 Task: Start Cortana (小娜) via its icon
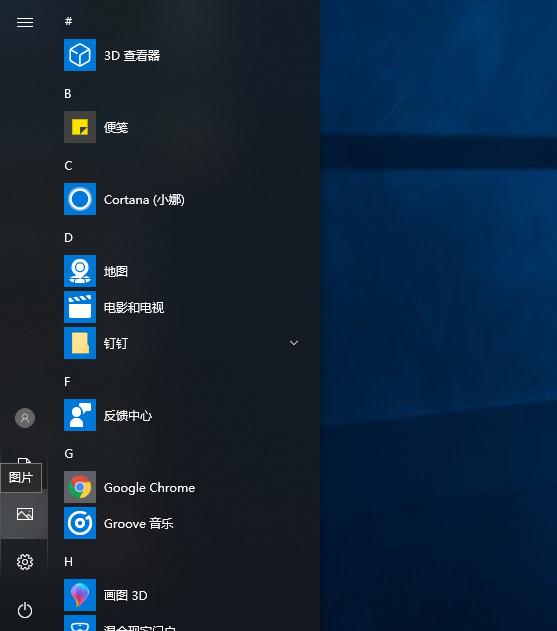(80, 199)
